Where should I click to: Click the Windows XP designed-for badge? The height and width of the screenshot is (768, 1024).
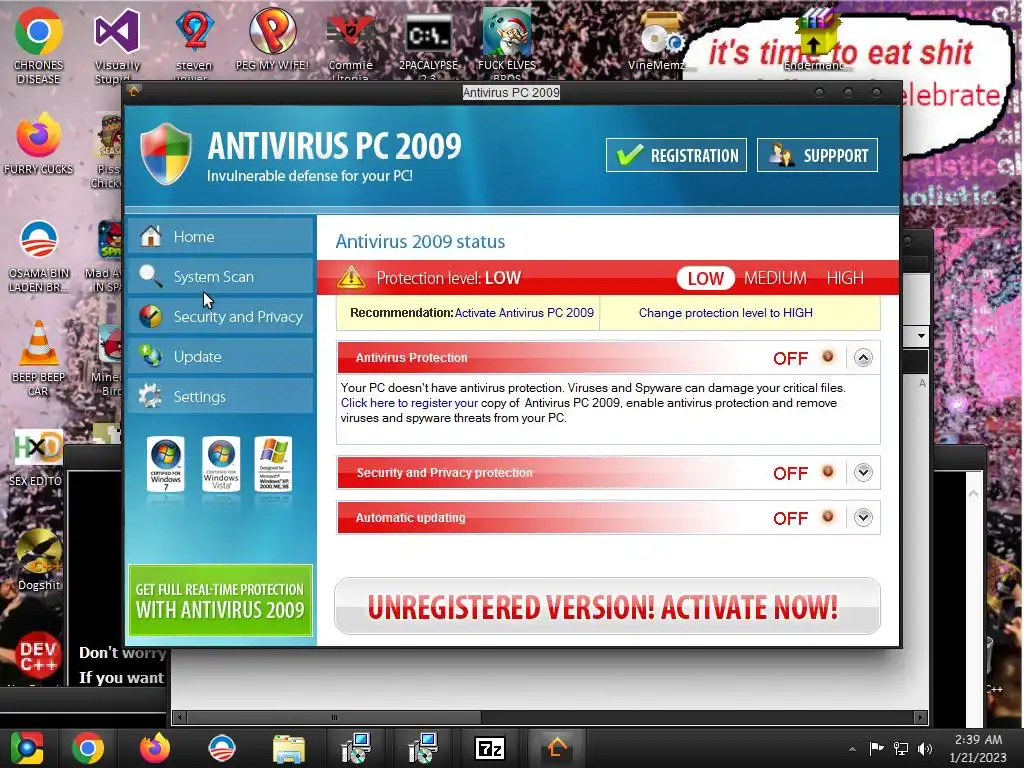(x=273, y=464)
